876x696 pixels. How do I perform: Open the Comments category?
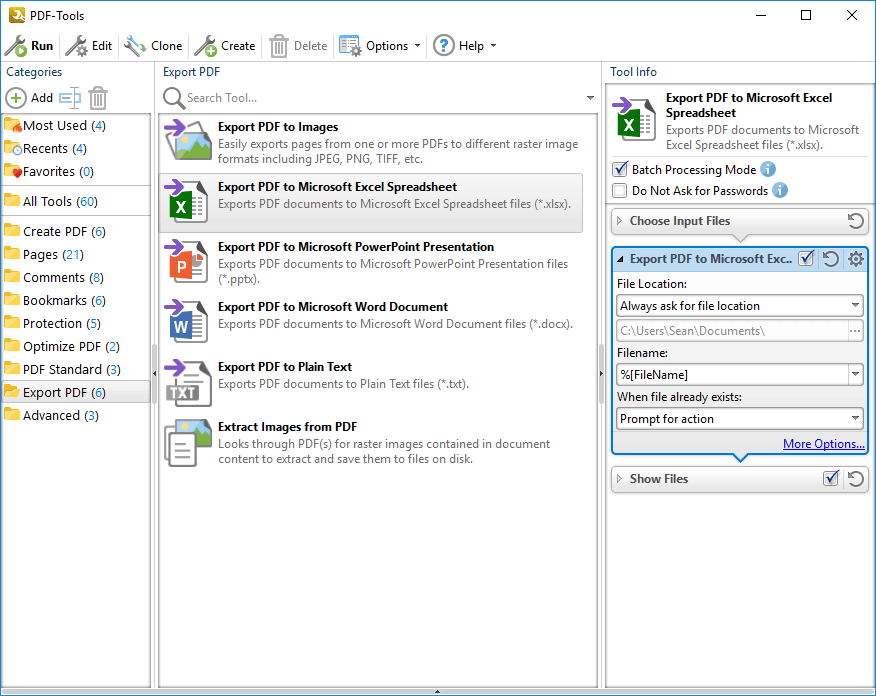pyautogui.click(x=75, y=278)
